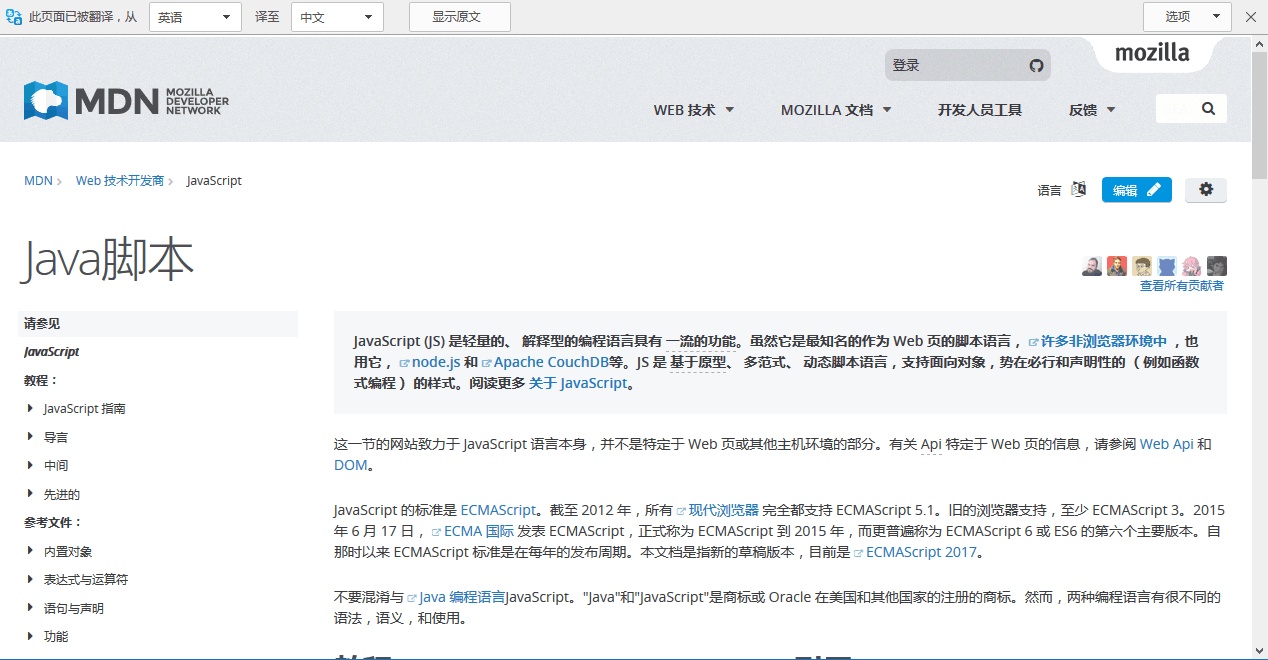Viewport: 1268px width, 660px height.
Task: Click the GitHub icon in login box
Action: point(1036,65)
